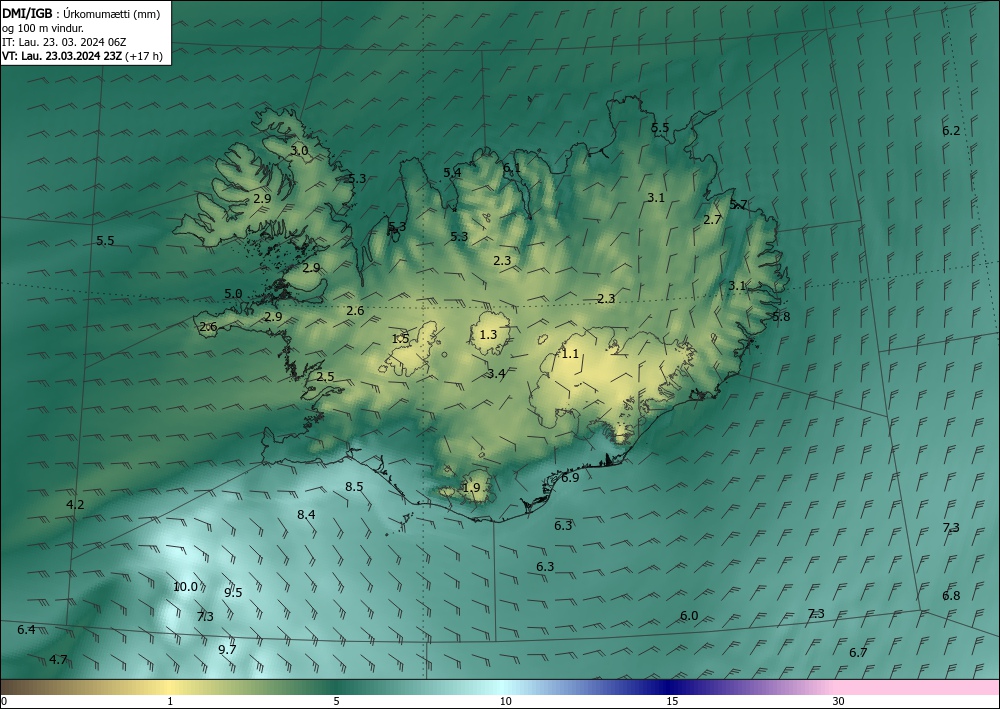1000x709 pixels.
Task: Click the 5.4 value on the north coast
Action: (x=452, y=173)
